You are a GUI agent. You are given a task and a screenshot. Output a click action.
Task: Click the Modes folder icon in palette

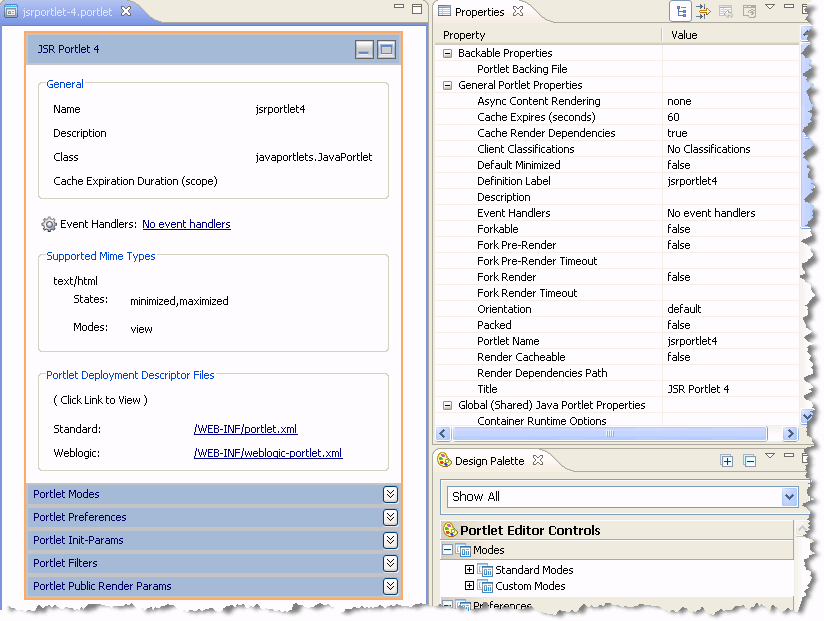click(x=463, y=550)
